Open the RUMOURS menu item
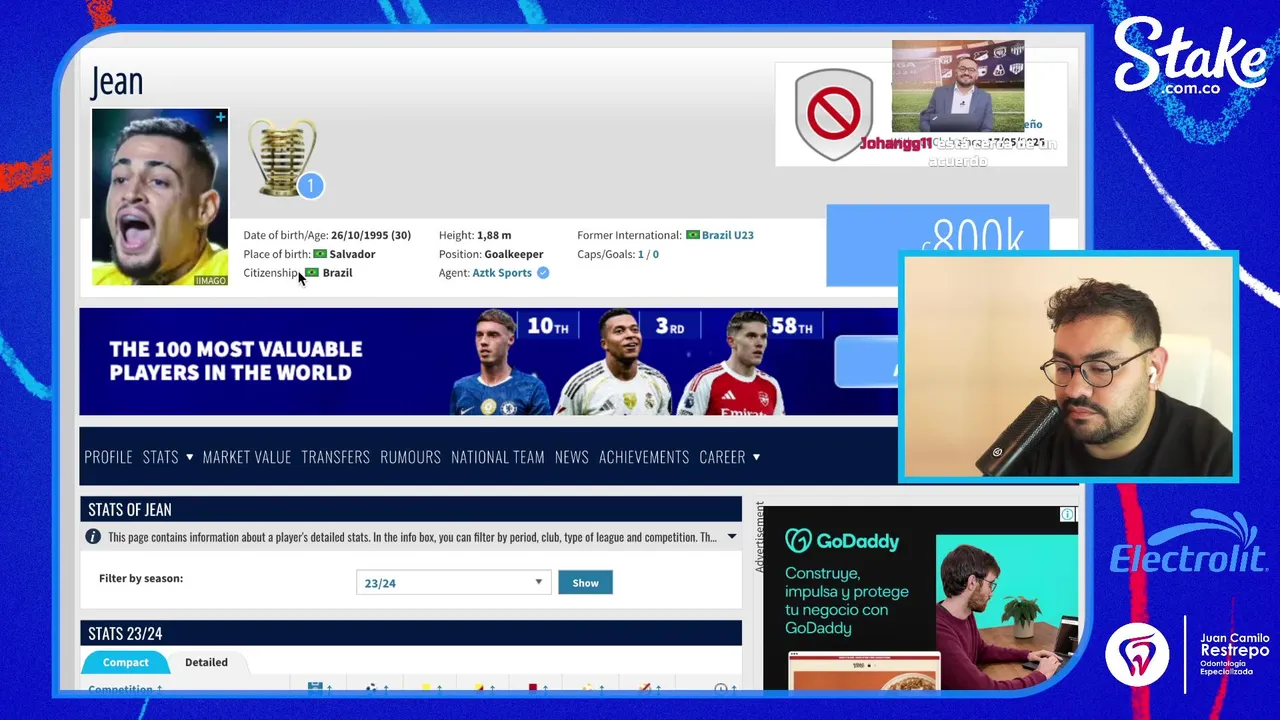The image size is (1280, 720). pos(410,457)
